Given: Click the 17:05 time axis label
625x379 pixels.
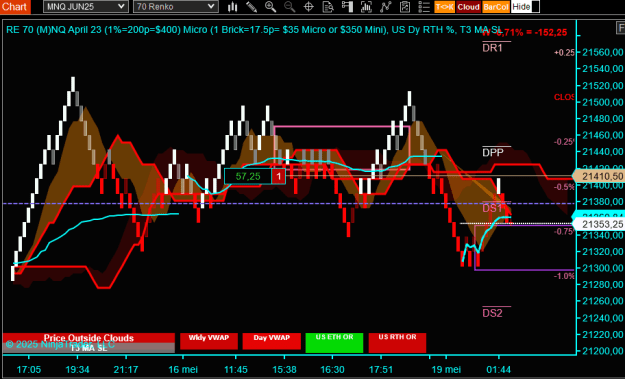Looking at the screenshot, I should coord(29,369).
